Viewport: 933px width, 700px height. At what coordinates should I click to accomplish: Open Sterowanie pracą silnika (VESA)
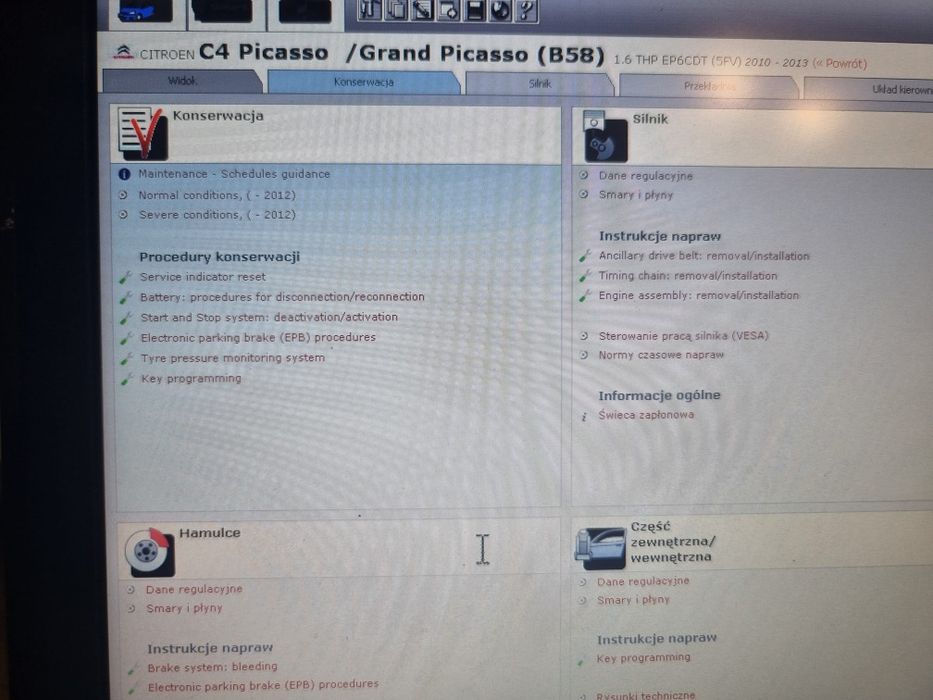pos(684,336)
